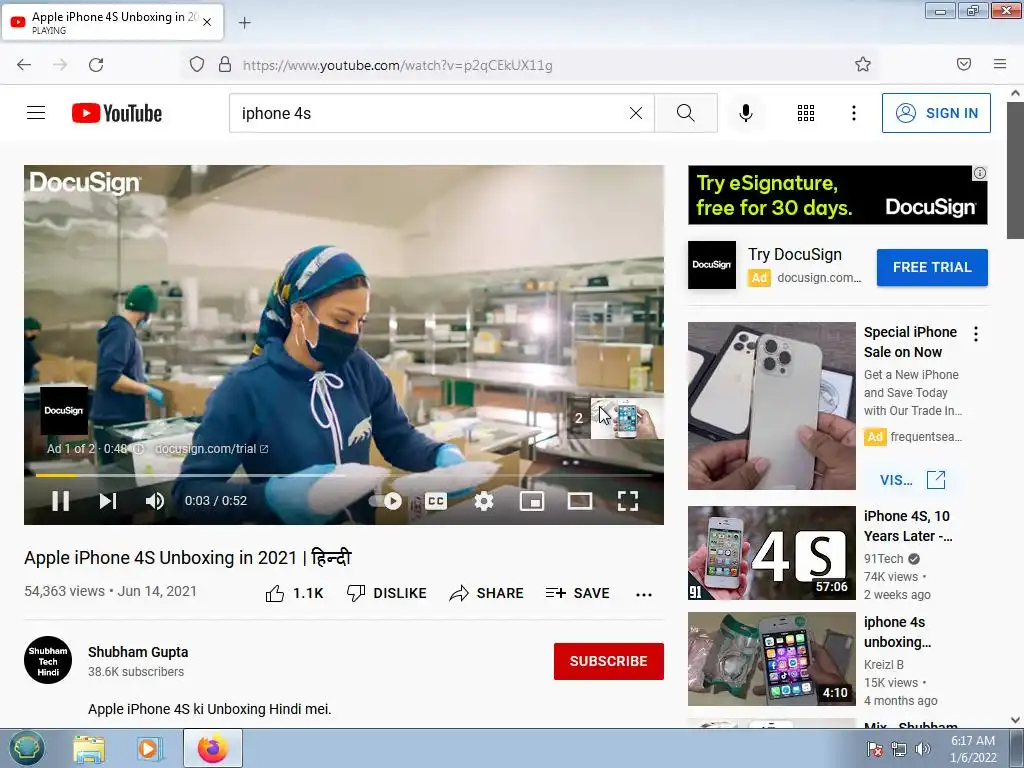Screen dimensions: 1024x768
Task: Open the system volume tray icon
Action: point(923,749)
